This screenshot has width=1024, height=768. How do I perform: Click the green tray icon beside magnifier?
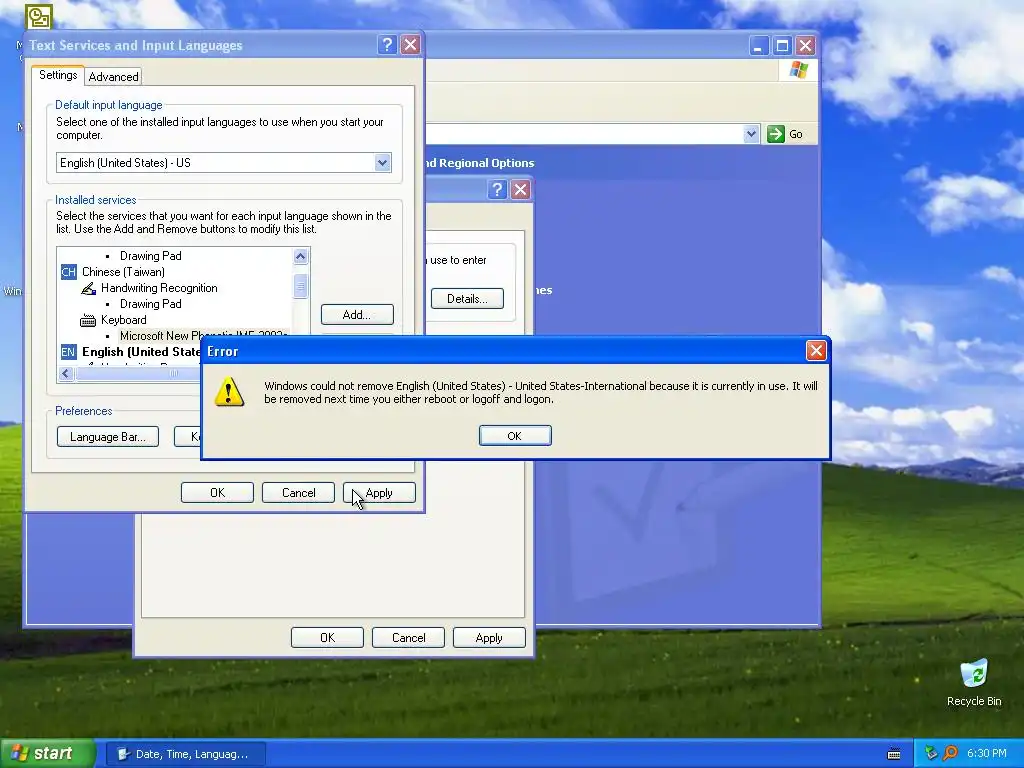(932, 754)
